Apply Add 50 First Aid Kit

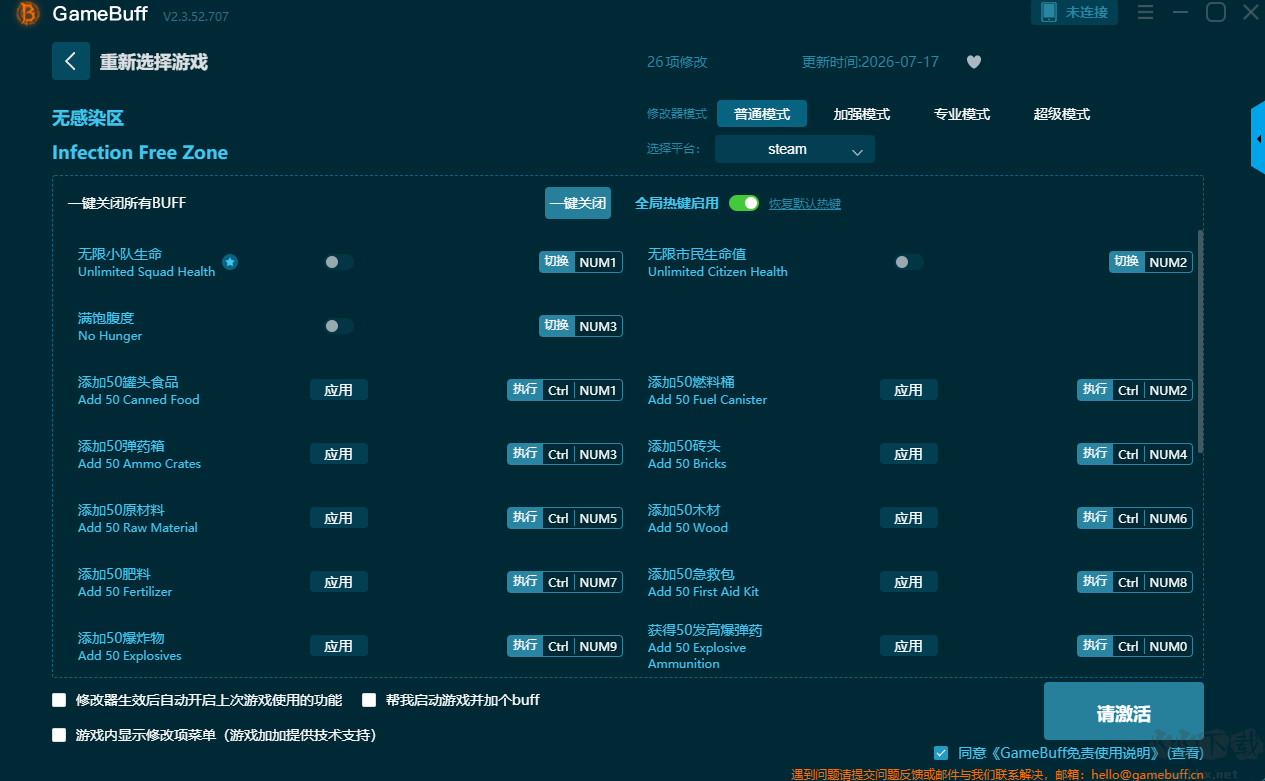point(909,582)
